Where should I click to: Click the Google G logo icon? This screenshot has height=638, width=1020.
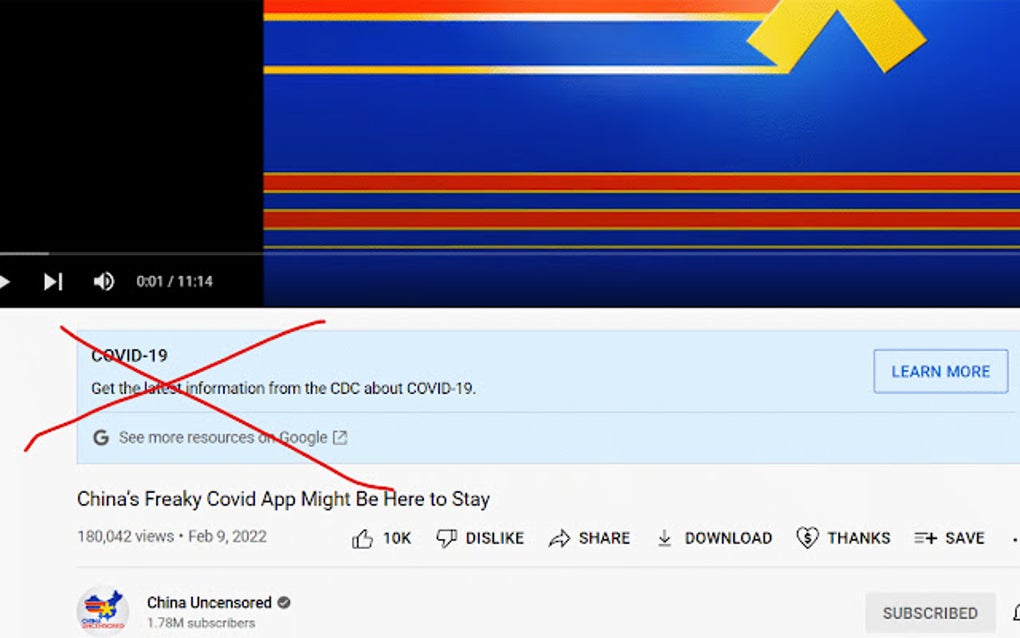coord(101,438)
